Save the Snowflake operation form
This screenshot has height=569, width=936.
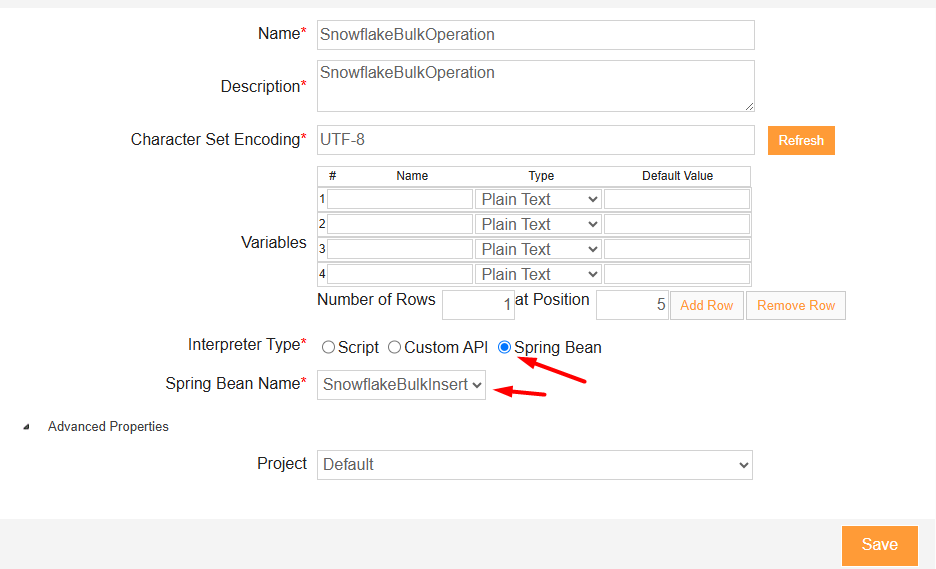tap(880, 545)
